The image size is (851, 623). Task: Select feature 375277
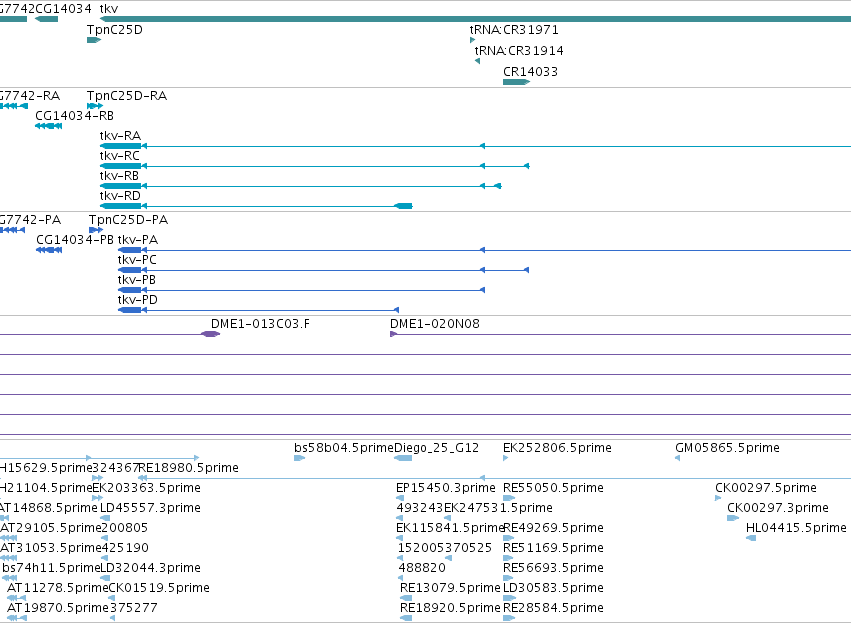[x=134, y=608]
